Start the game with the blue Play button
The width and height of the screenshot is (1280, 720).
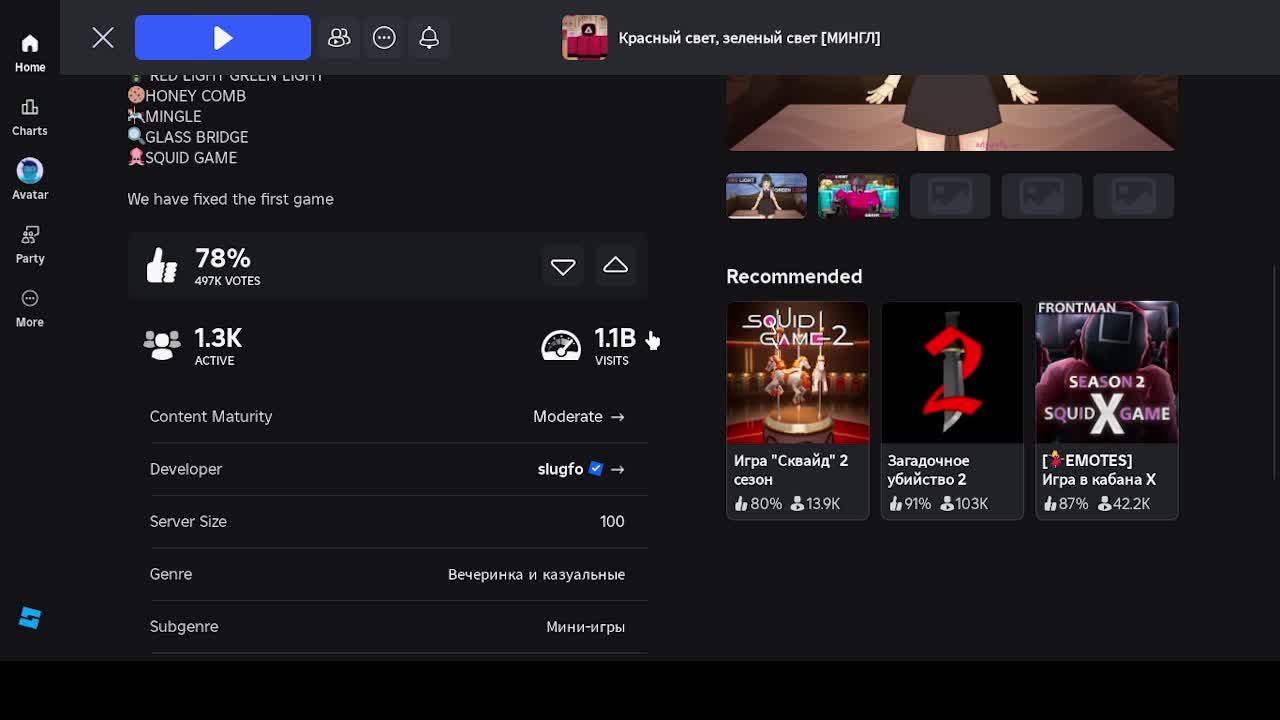(x=223, y=38)
